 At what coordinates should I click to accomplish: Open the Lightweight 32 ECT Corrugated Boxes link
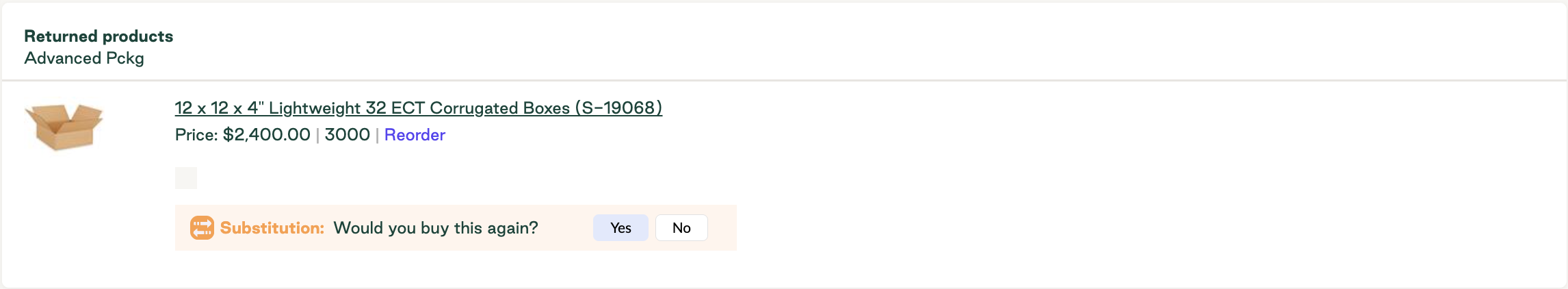coord(419,108)
